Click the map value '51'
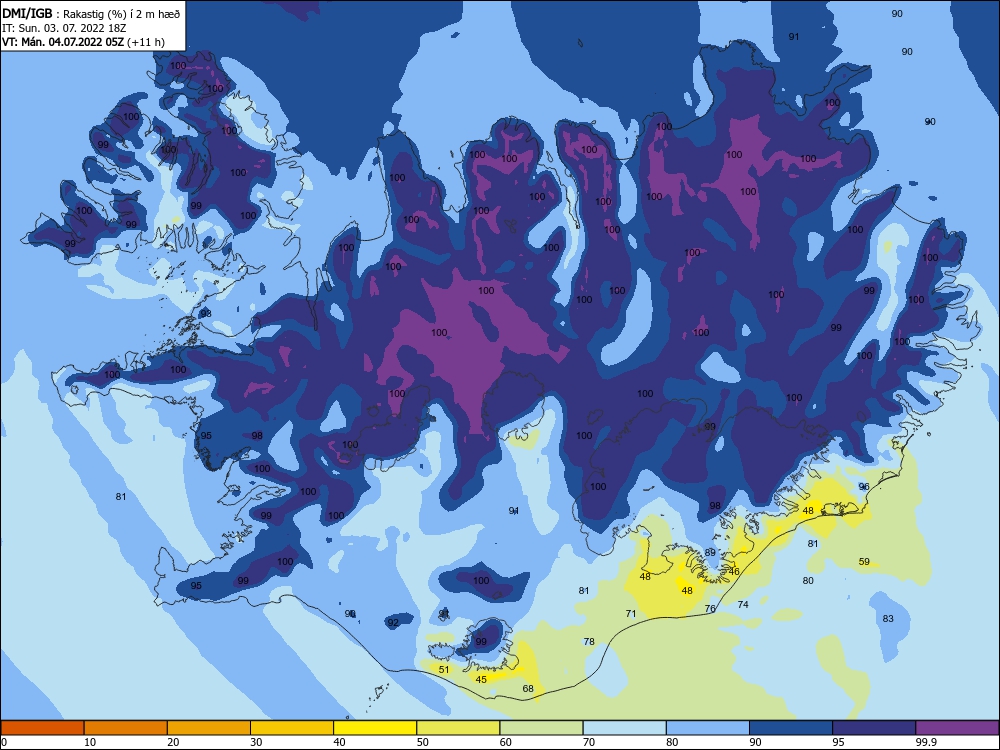The height and width of the screenshot is (750, 1000). (x=444, y=670)
